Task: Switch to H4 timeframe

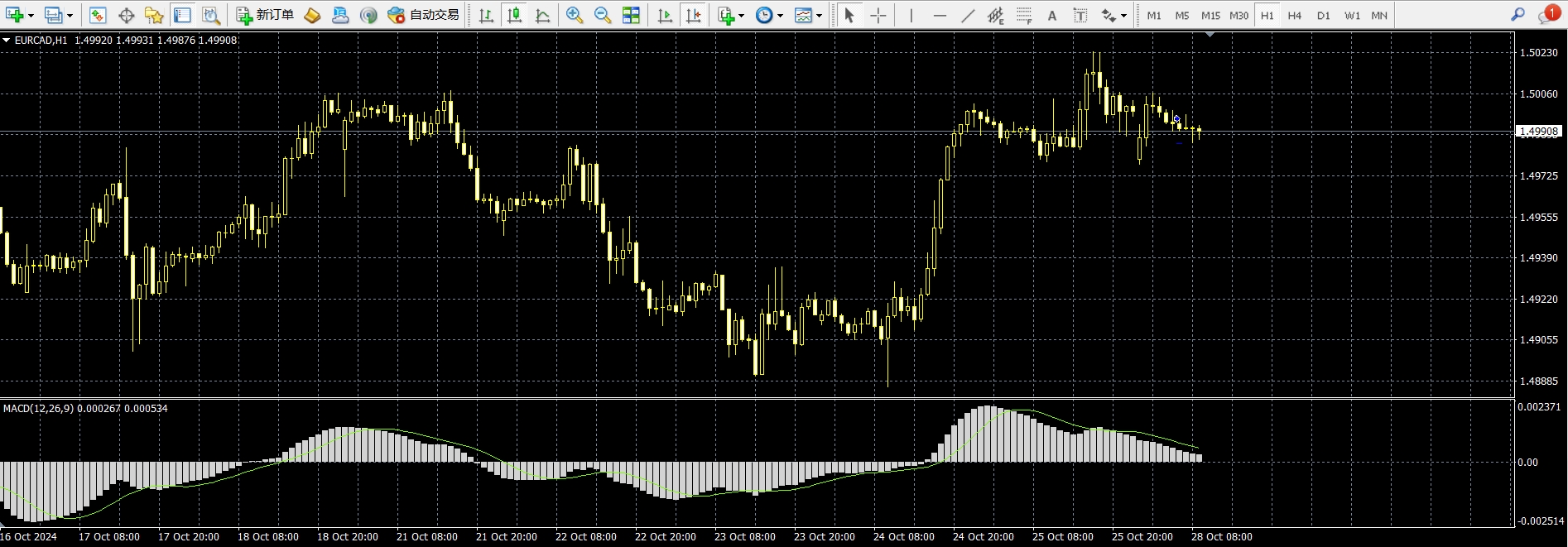Action: pos(1295,15)
